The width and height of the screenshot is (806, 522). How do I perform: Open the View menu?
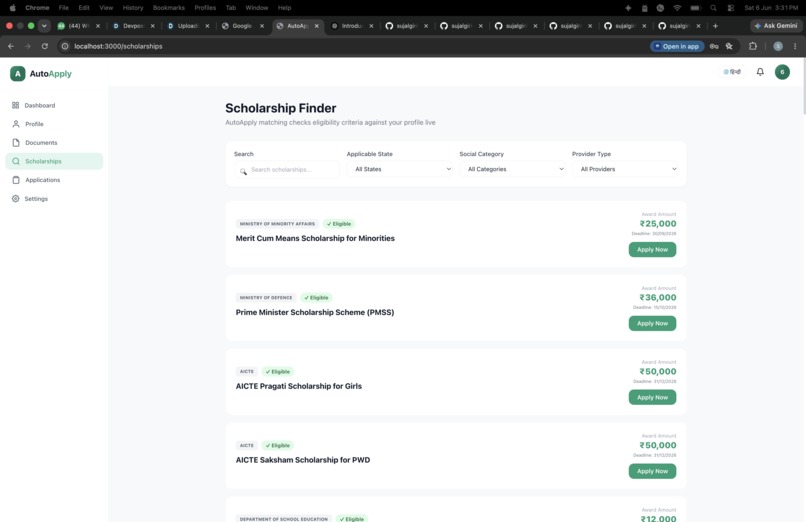(x=106, y=8)
